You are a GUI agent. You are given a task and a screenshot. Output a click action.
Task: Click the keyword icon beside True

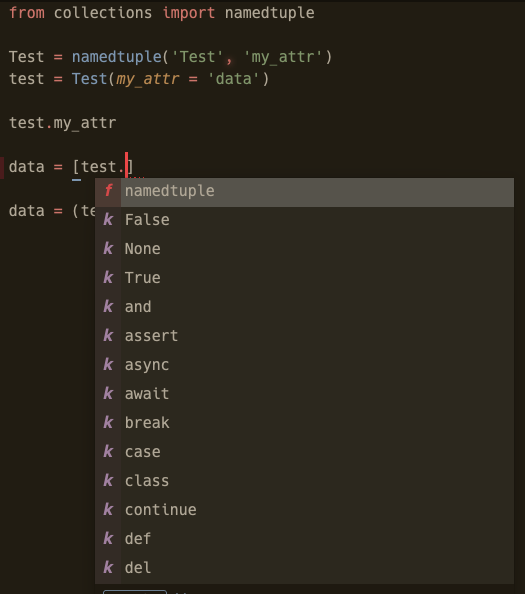coord(108,278)
